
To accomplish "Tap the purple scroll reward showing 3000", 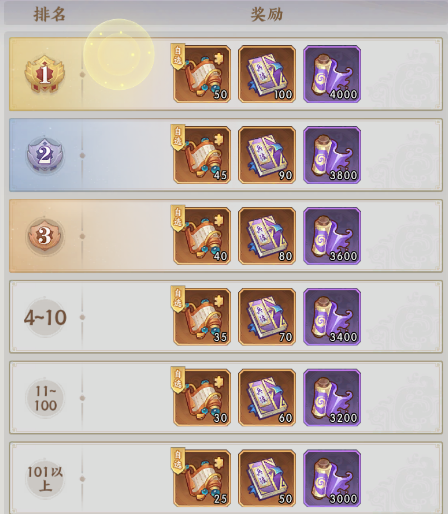I will point(332,478).
